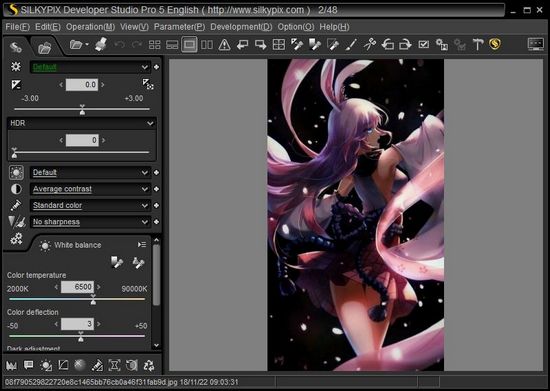550x391 pixels.
Task: Click the check mark reservation icon
Action: pos(424,45)
